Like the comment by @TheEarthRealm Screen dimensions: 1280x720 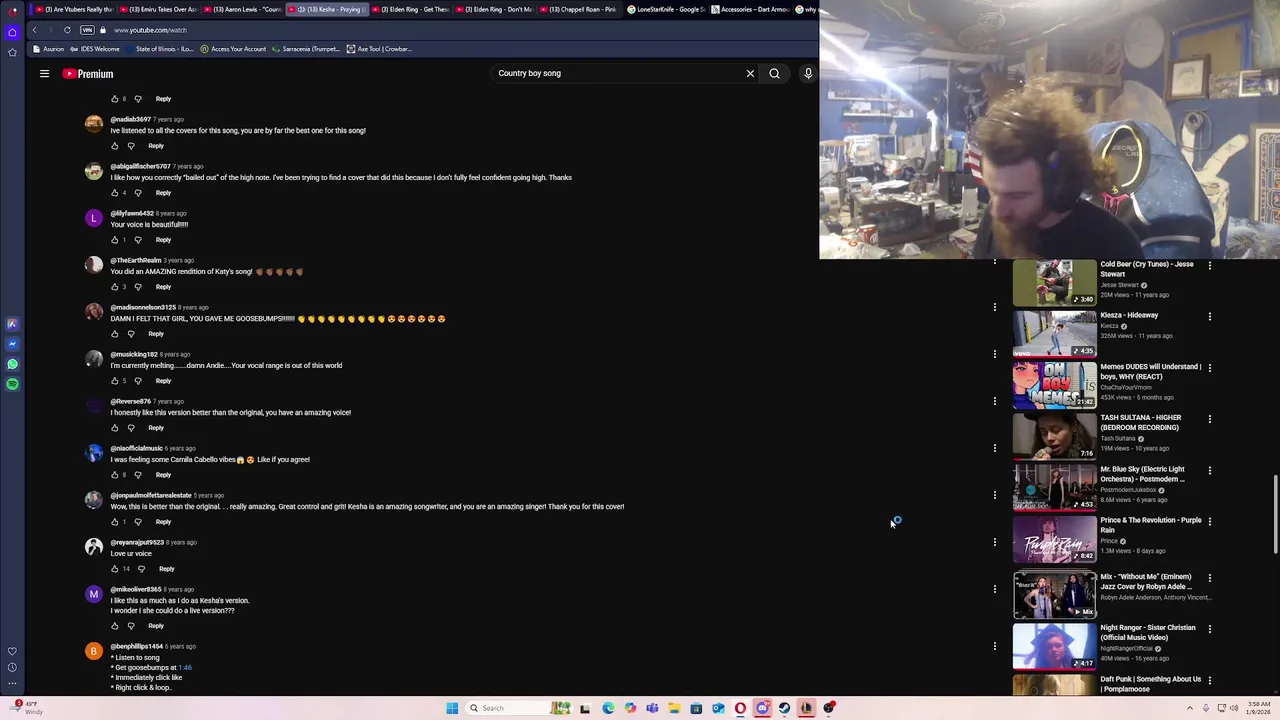[x=115, y=287]
